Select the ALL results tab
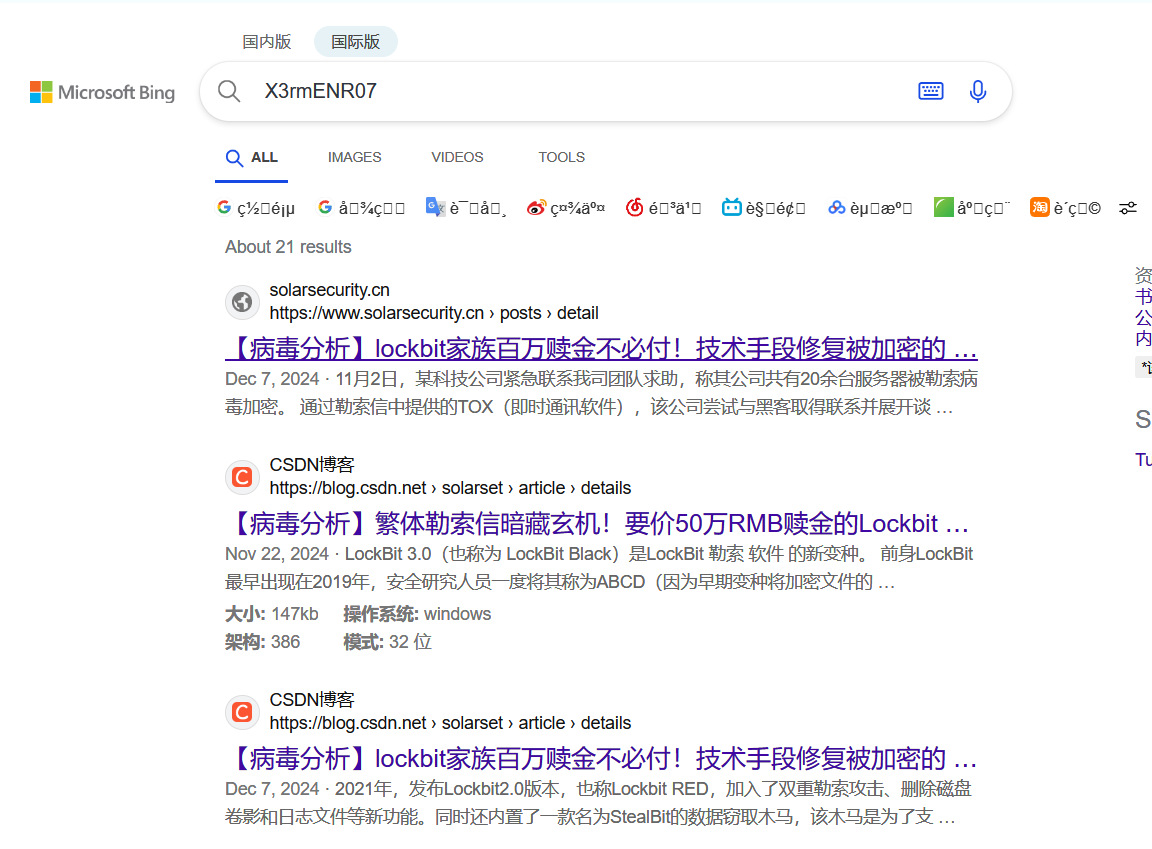Viewport: 1152px width, 849px height. point(251,158)
